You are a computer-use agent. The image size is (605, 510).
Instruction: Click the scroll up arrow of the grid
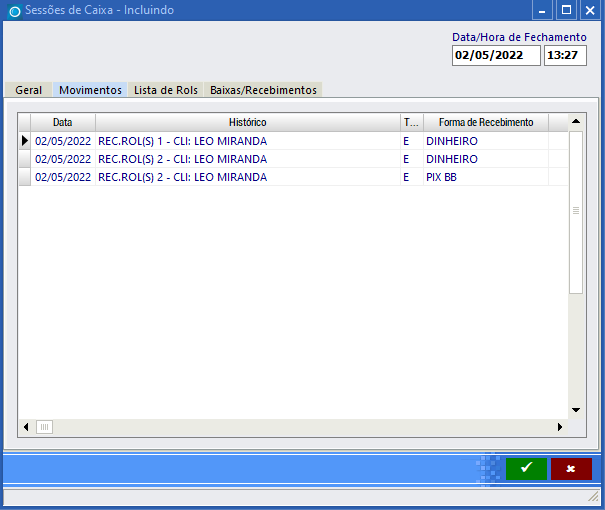coord(575,122)
